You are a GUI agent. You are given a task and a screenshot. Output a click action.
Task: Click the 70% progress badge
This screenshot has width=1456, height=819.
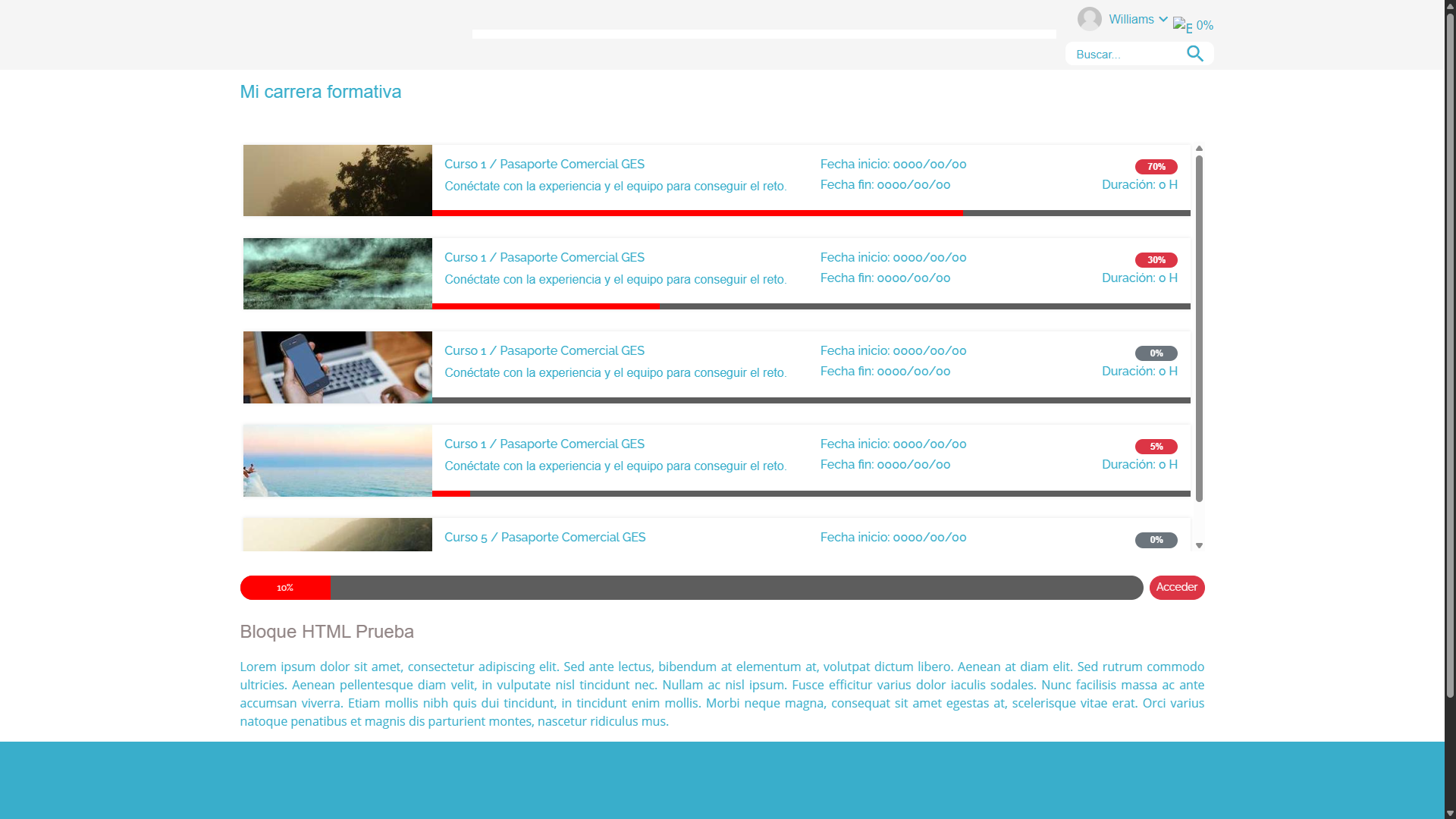pyautogui.click(x=1156, y=167)
